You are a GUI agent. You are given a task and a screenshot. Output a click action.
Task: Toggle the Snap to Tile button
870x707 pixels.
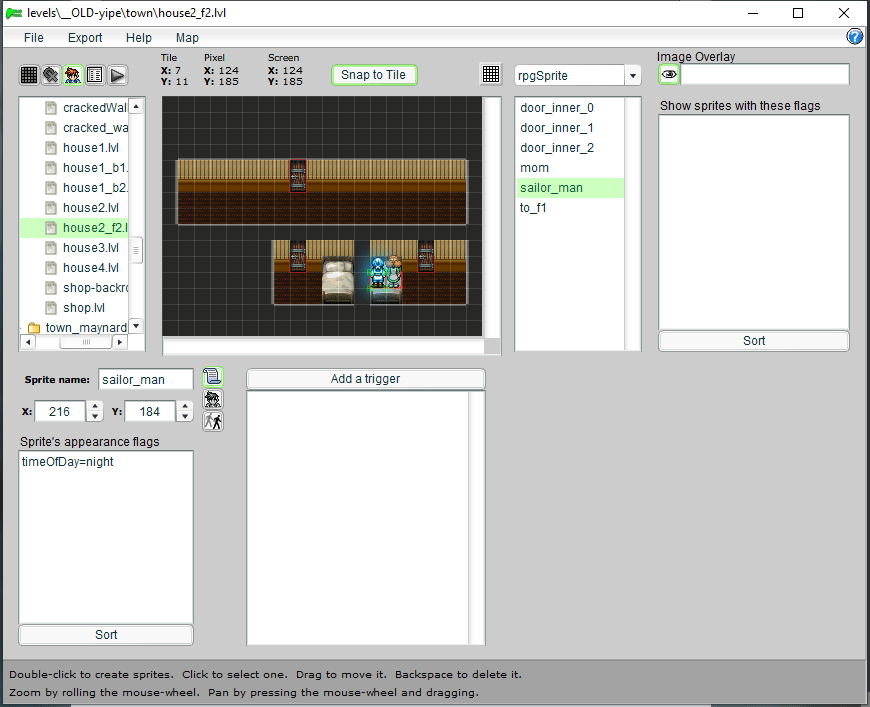tap(373, 75)
